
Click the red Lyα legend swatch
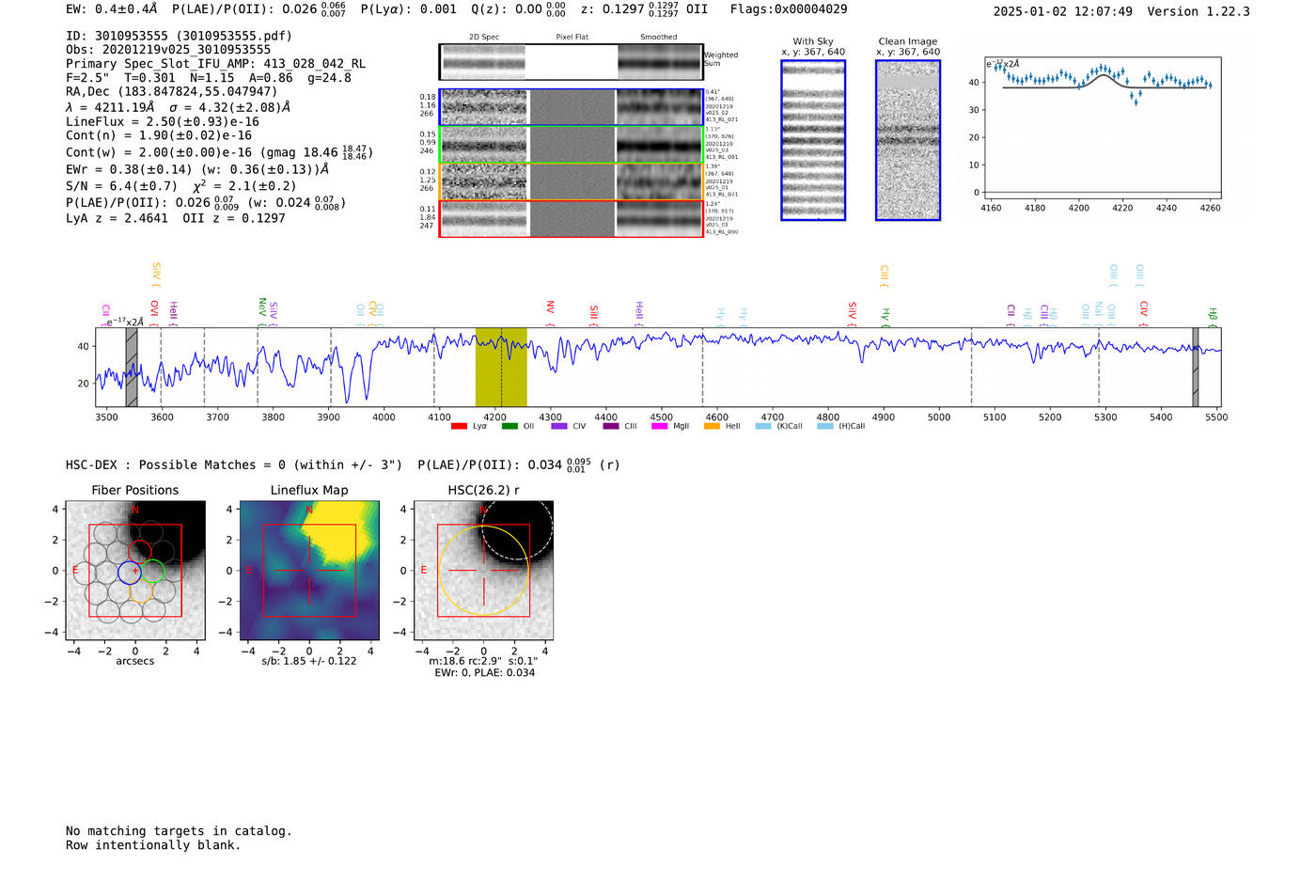click(x=459, y=427)
